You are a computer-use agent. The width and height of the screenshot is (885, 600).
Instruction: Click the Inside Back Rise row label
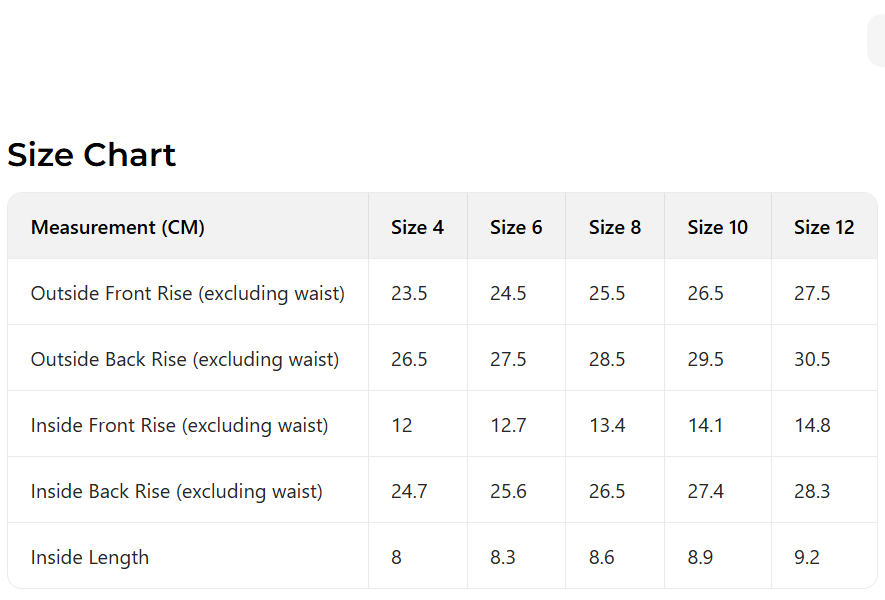(177, 491)
